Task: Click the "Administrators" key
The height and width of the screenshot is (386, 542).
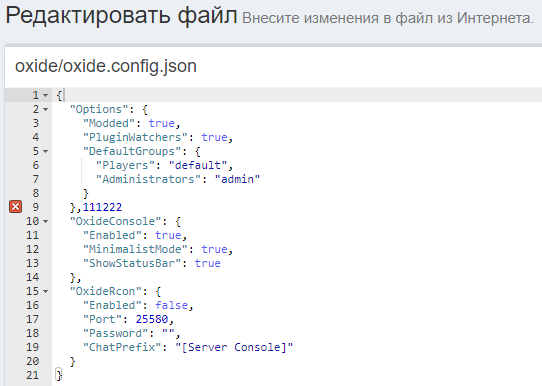Action: pyautogui.click(x=148, y=179)
